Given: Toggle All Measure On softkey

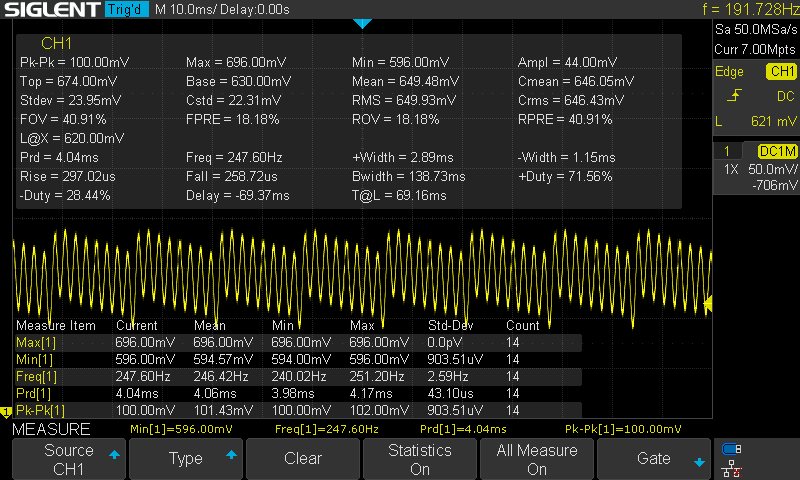Looking at the screenshot, I should tap(537, 459).
